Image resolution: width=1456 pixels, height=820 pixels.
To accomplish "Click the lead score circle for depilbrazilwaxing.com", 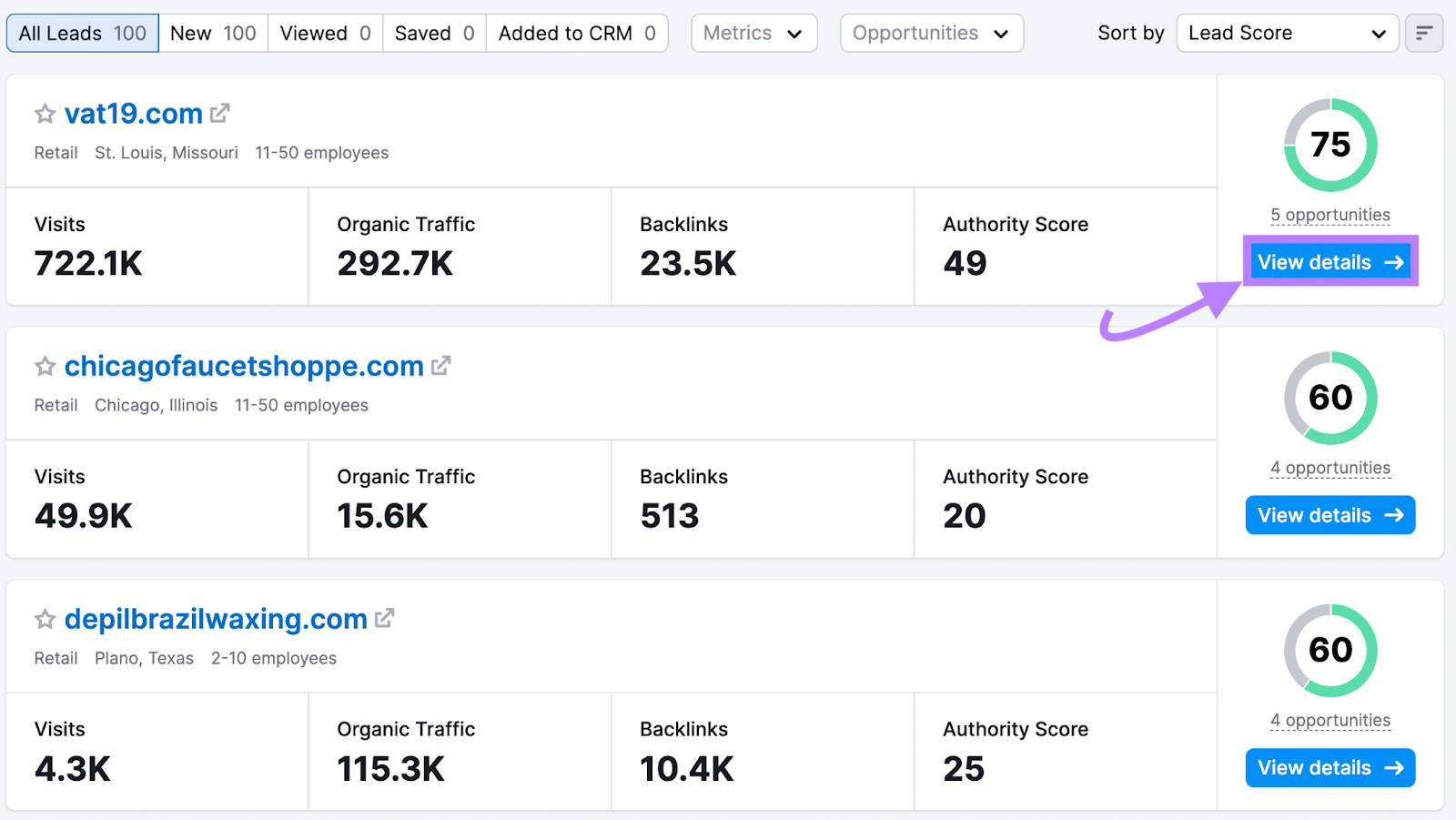I will 1330,650.
